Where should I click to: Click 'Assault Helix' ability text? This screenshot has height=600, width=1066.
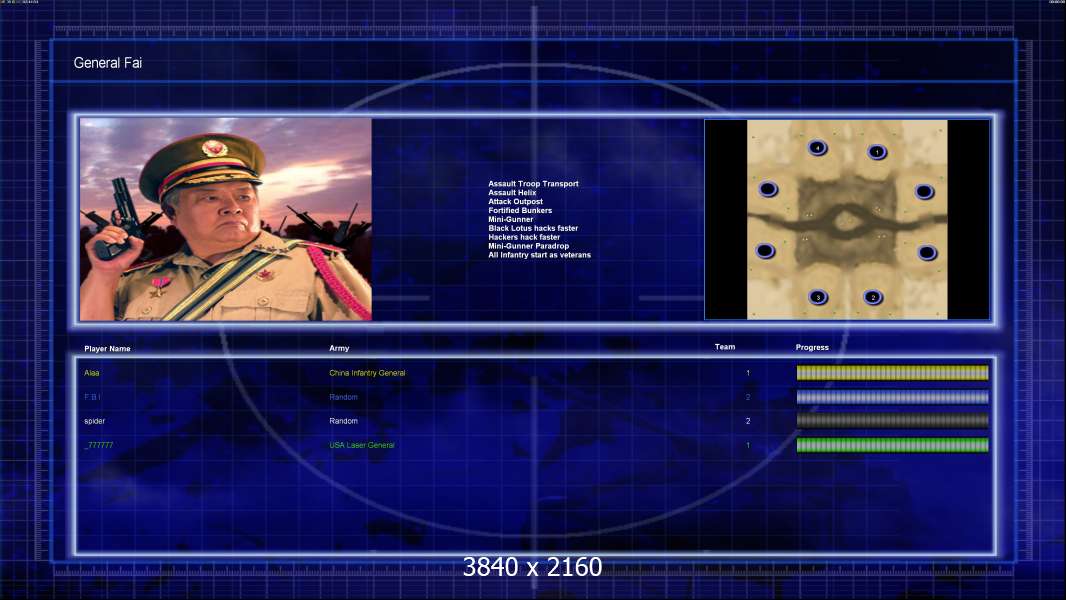(x=512, y=192)
